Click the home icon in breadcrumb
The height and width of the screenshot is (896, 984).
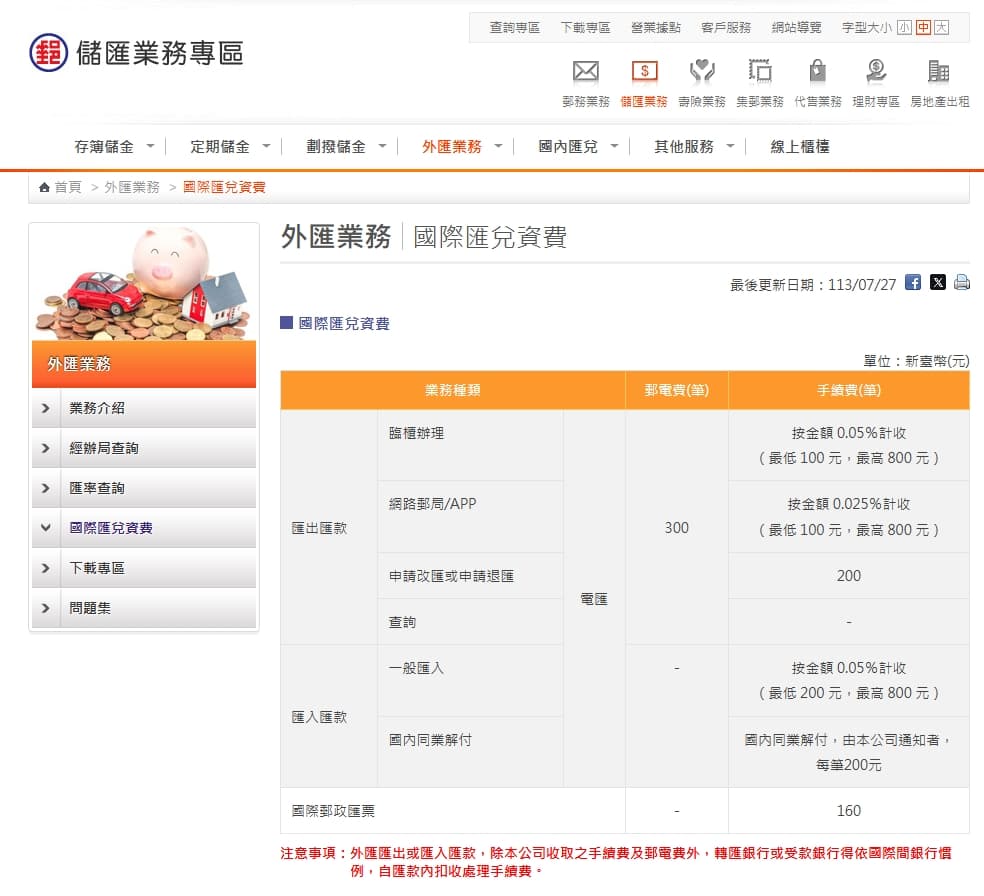44,188
